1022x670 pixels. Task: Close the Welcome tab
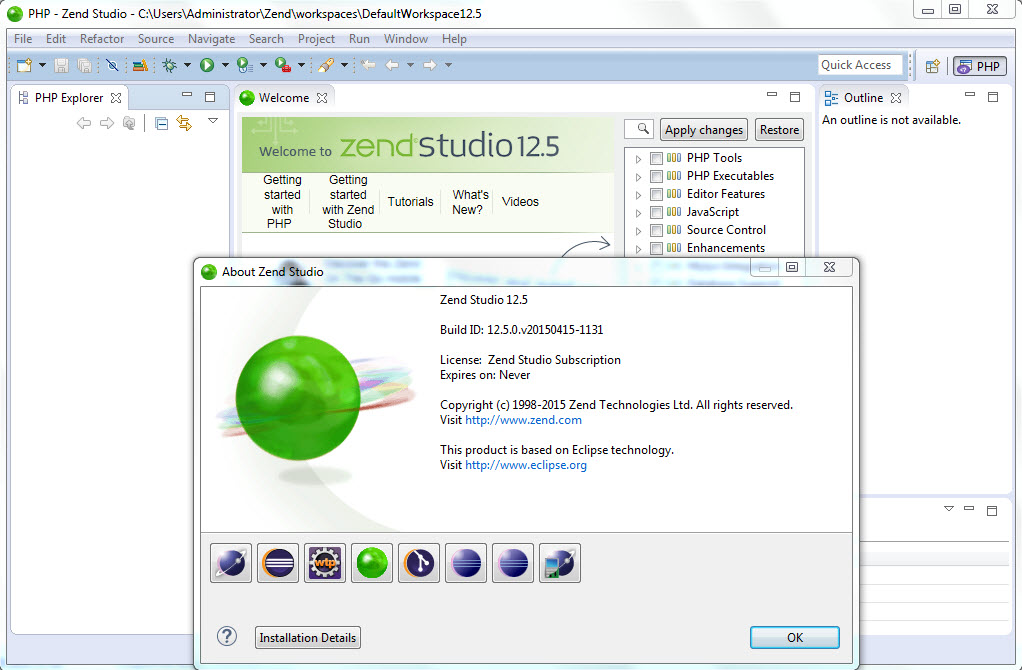pyautogui.click(x=322, y=98)
